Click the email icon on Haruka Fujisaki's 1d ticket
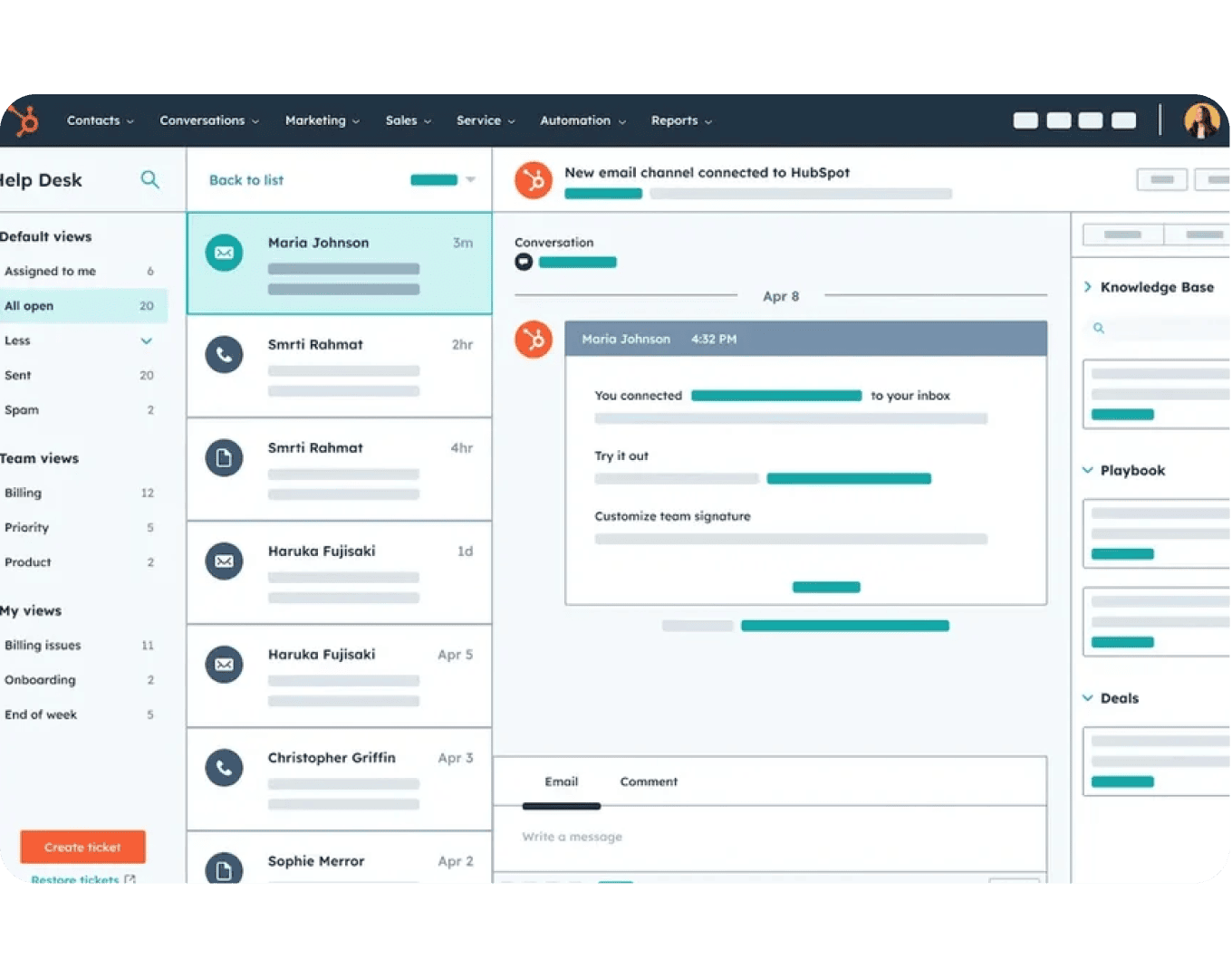 [x=224, y=561]
